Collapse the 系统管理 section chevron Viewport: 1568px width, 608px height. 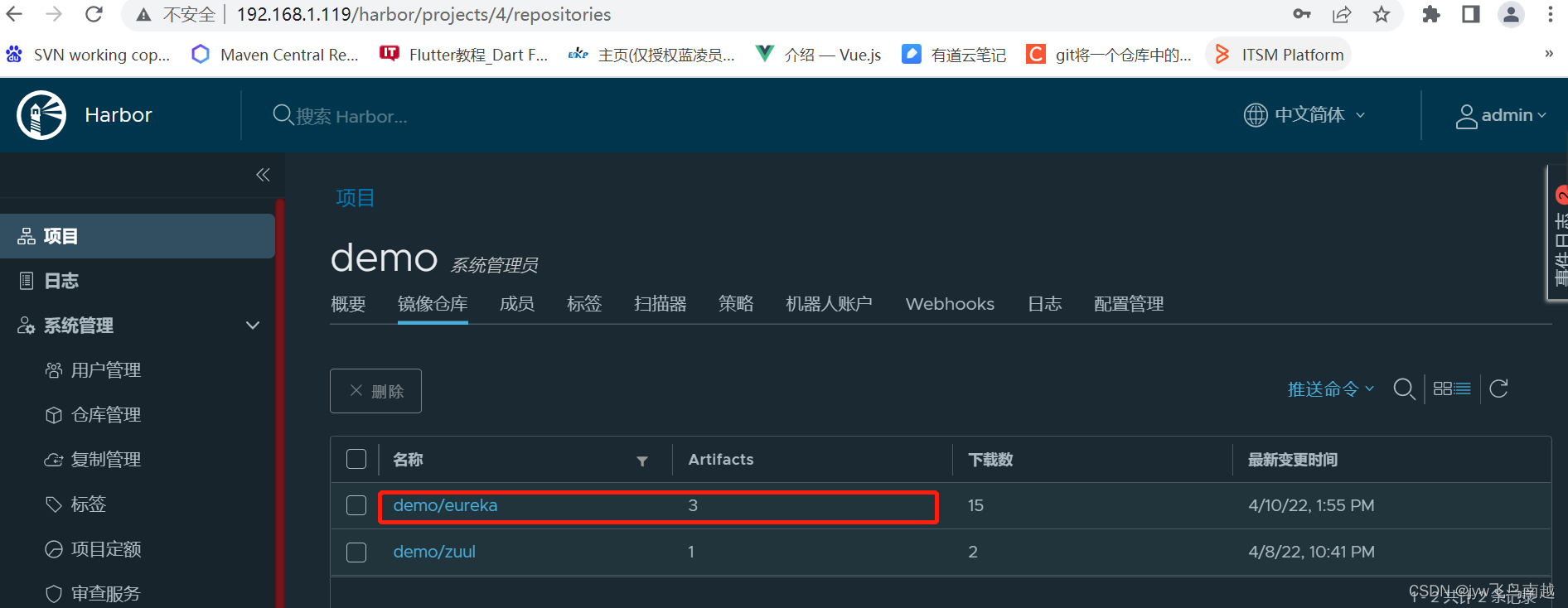tap(253, 326)
